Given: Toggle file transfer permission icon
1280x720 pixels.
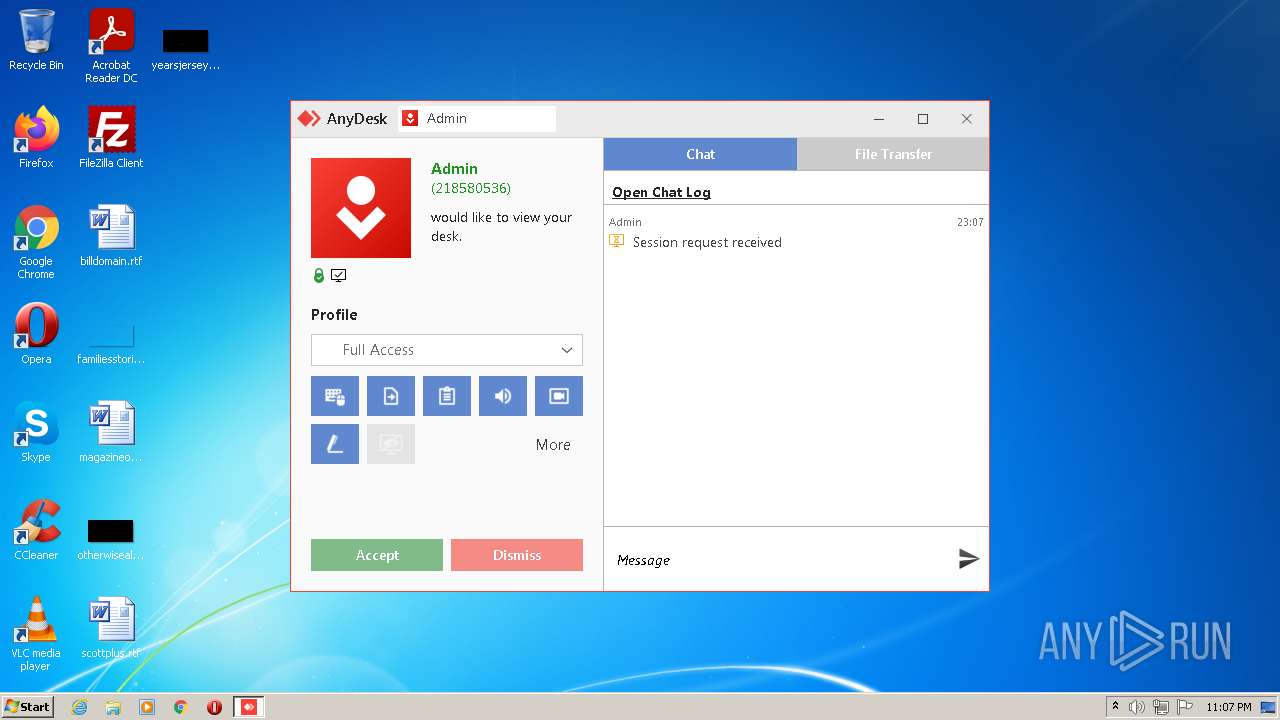Looking at the screenshot, I should 391,396.
